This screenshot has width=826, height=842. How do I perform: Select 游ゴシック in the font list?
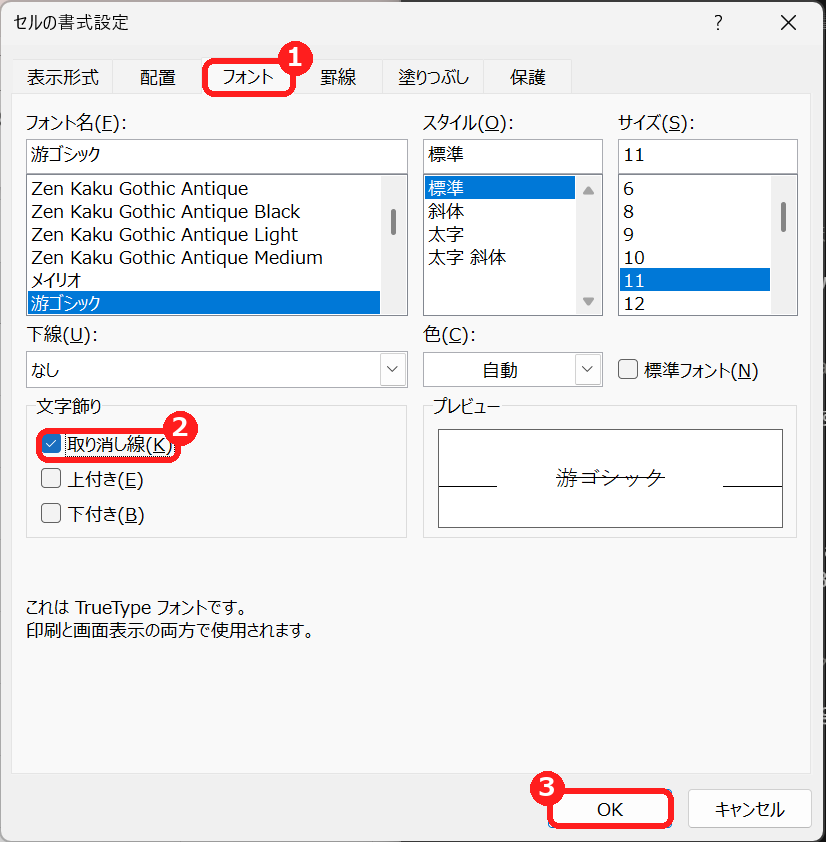(x=204, y=303)
